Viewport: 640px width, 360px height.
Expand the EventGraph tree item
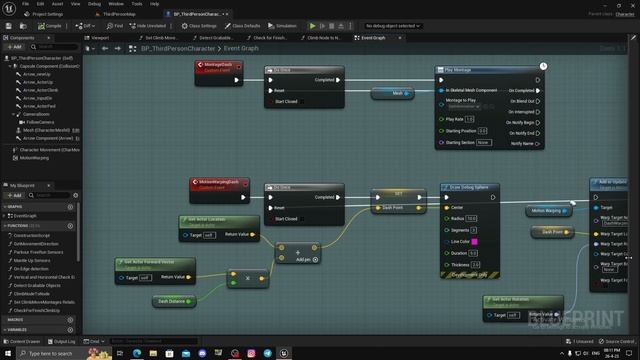pyautogui.click(x=4, y=216)
